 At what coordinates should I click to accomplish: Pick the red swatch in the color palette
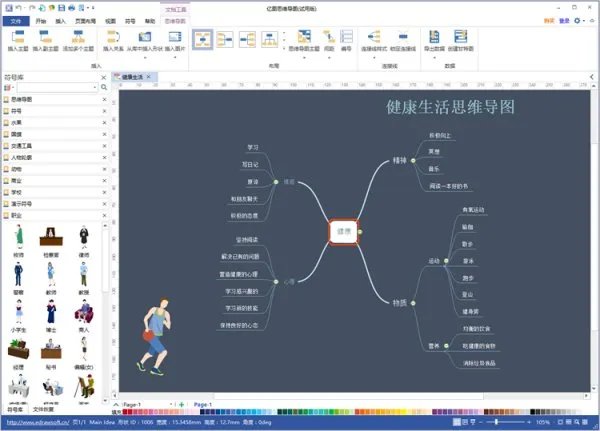click(x=125, y=412)
